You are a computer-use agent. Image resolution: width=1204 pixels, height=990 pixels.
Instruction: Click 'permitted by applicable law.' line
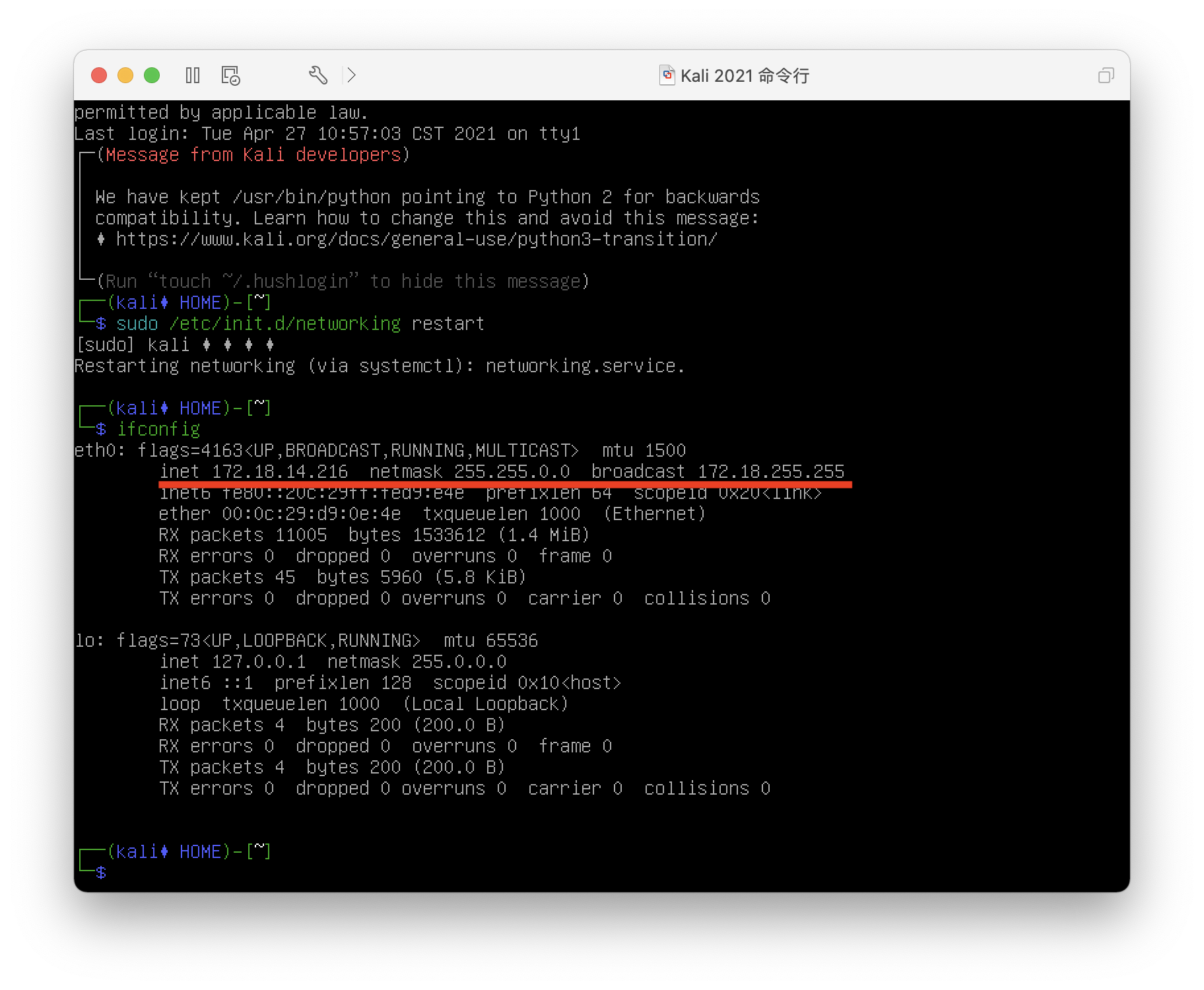(221, 112)
